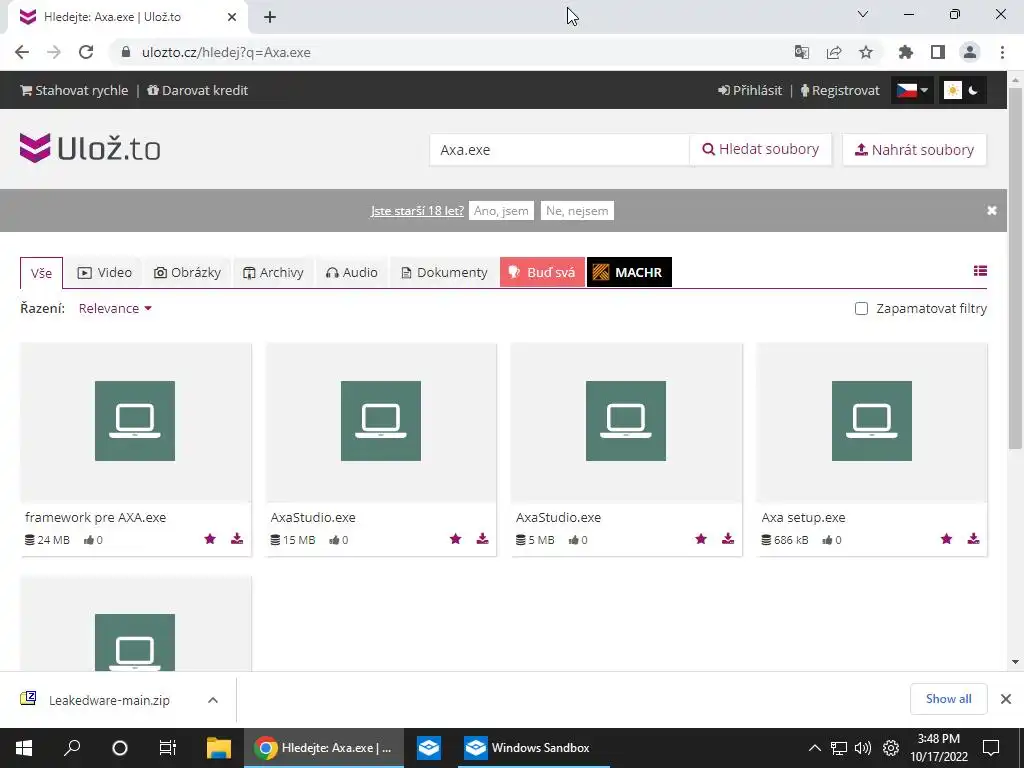The image size is (1024, 768).
Task: Reload the page with refresh icon
Action: 86,52
